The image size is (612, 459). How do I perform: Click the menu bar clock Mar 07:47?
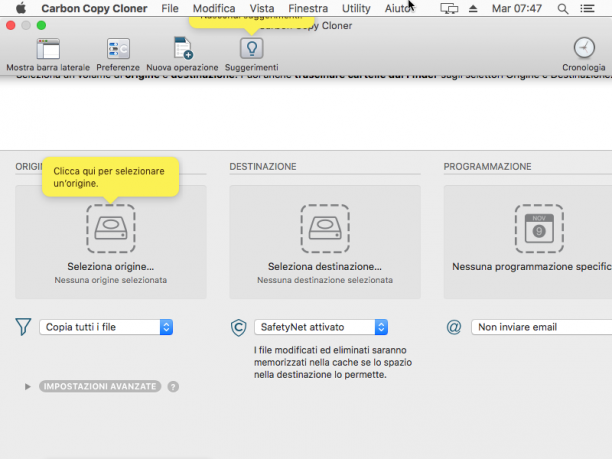pyautogui.click(x=516, y=8)
